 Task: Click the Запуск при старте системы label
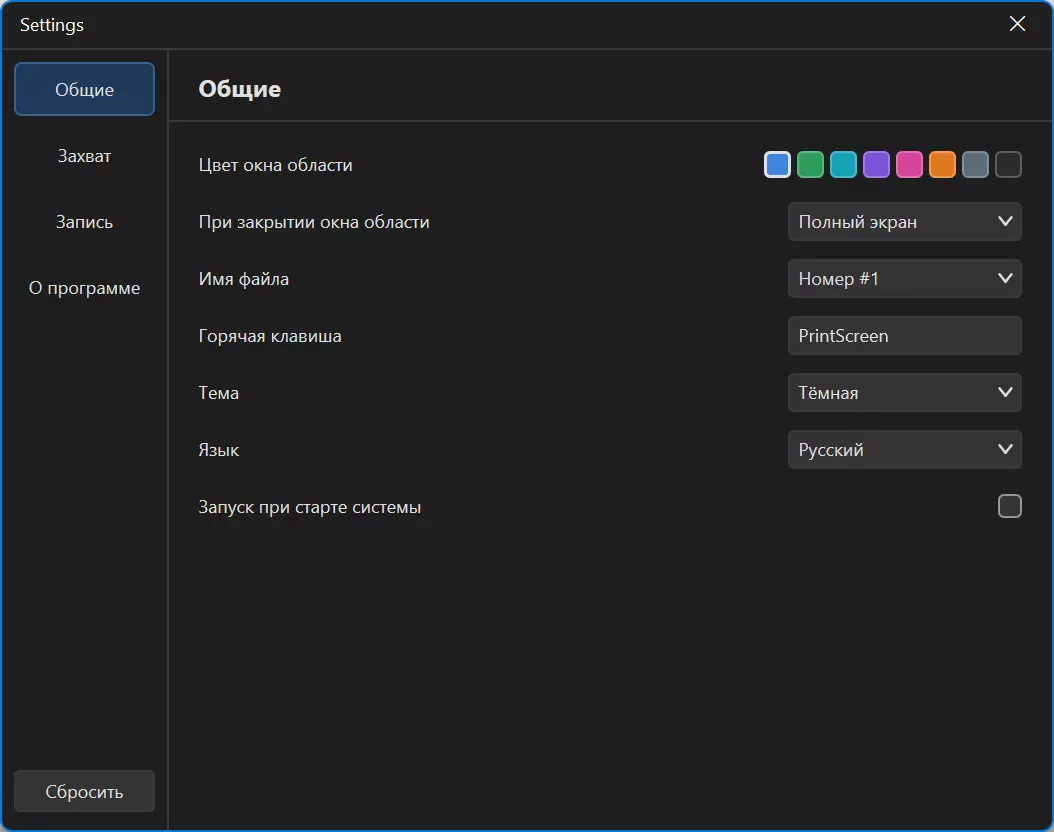coord(310,507)
